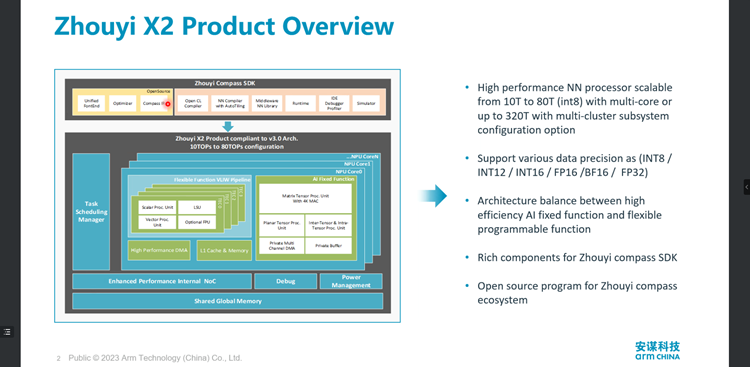This screenshot has width=750, height=367.
Task: Click the arm CHINA logo
Action: point(657,351)
